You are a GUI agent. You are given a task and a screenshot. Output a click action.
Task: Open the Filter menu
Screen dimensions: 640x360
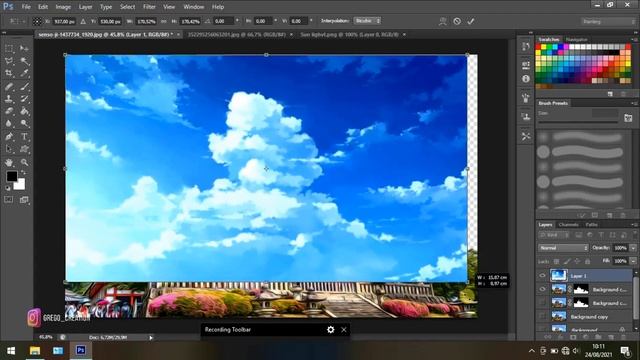[x=149, y=7]
